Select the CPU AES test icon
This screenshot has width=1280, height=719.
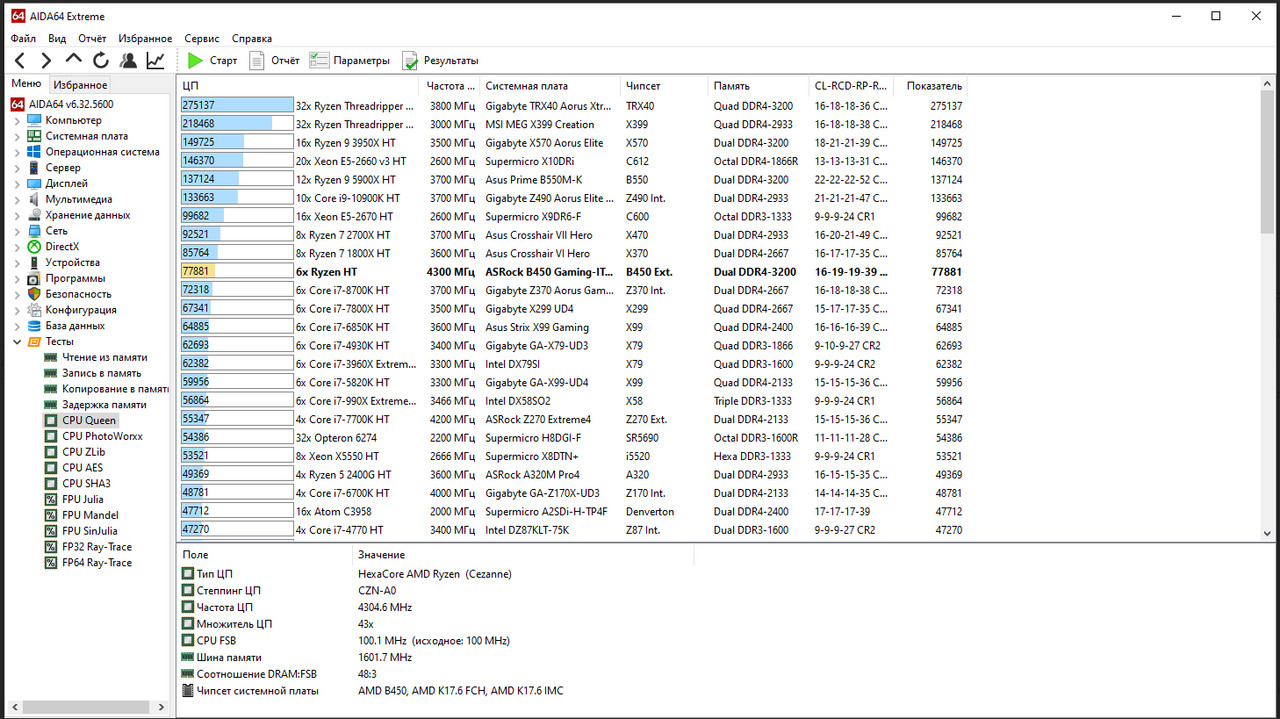tap(52, 468)
